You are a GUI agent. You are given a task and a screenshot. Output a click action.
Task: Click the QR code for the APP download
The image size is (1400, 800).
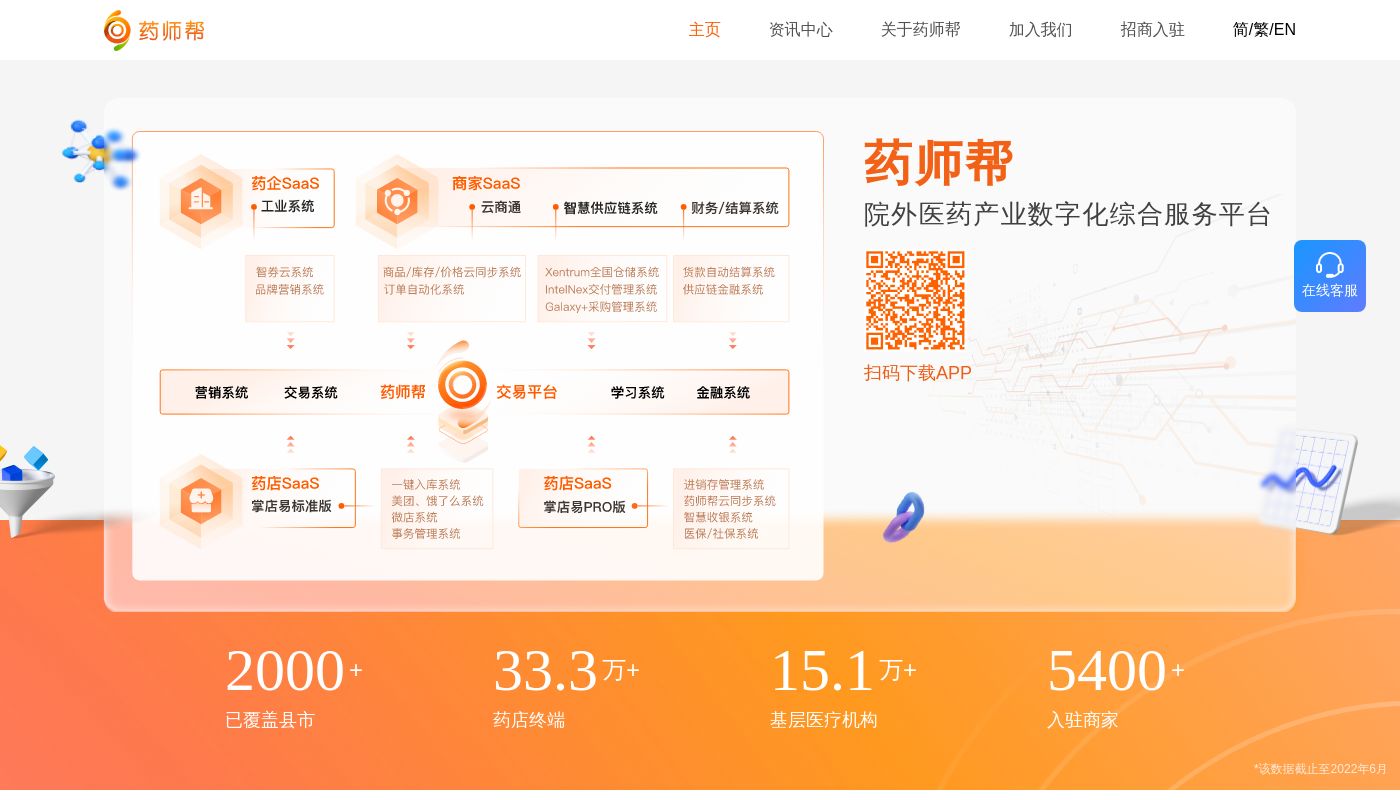click(915, 300)
